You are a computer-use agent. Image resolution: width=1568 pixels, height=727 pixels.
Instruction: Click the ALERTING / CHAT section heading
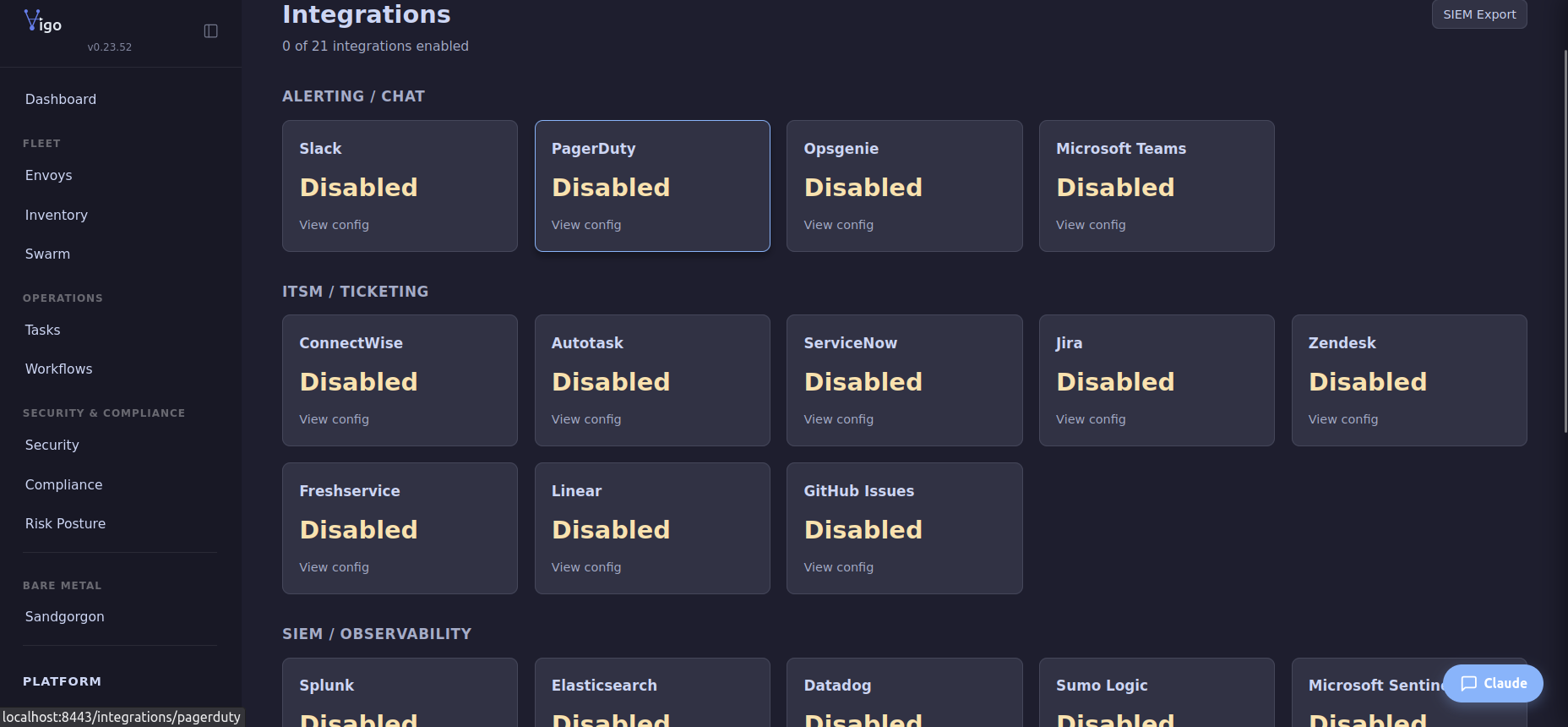353,96
